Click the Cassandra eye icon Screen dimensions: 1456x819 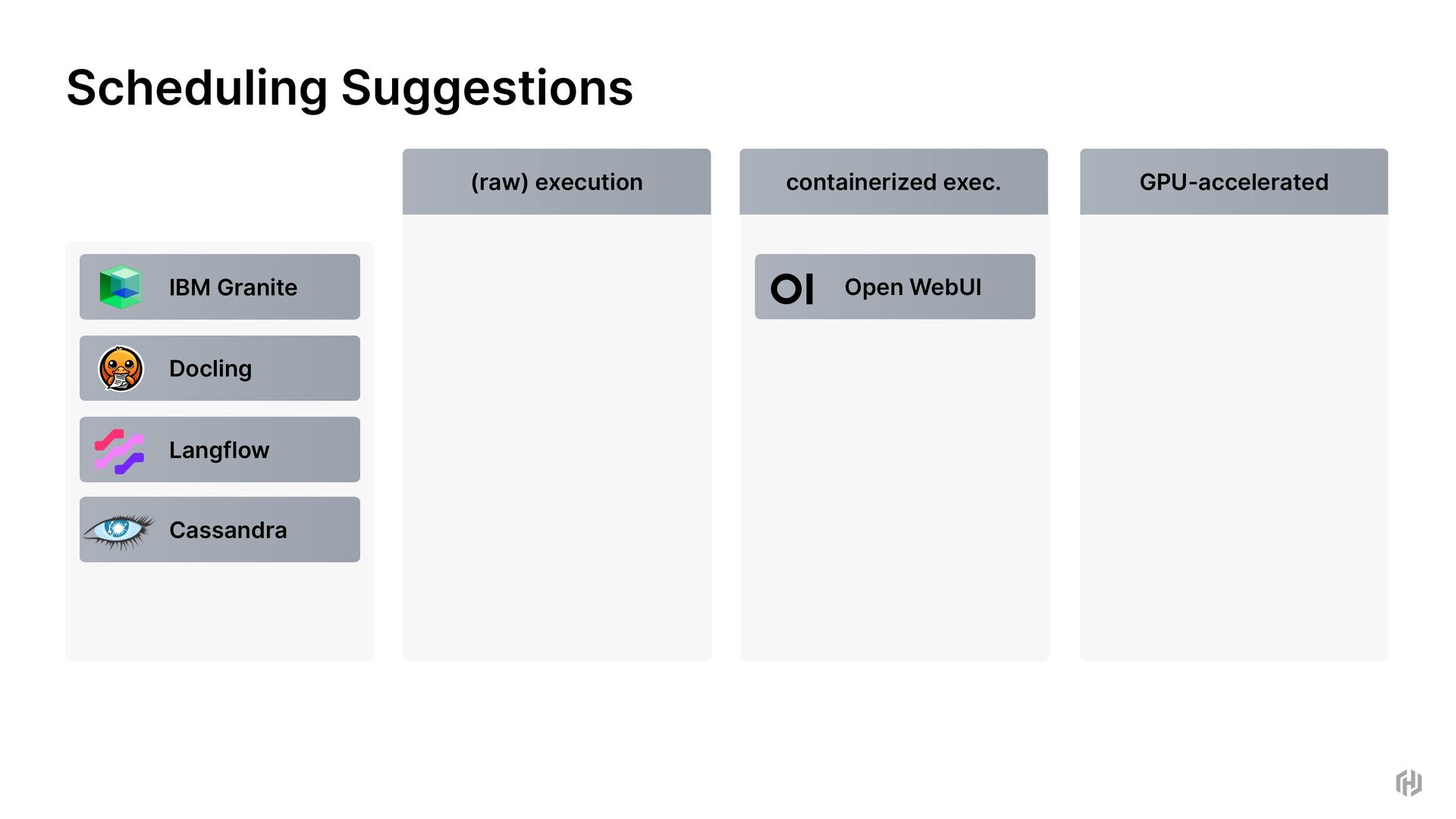click(118, 530)
